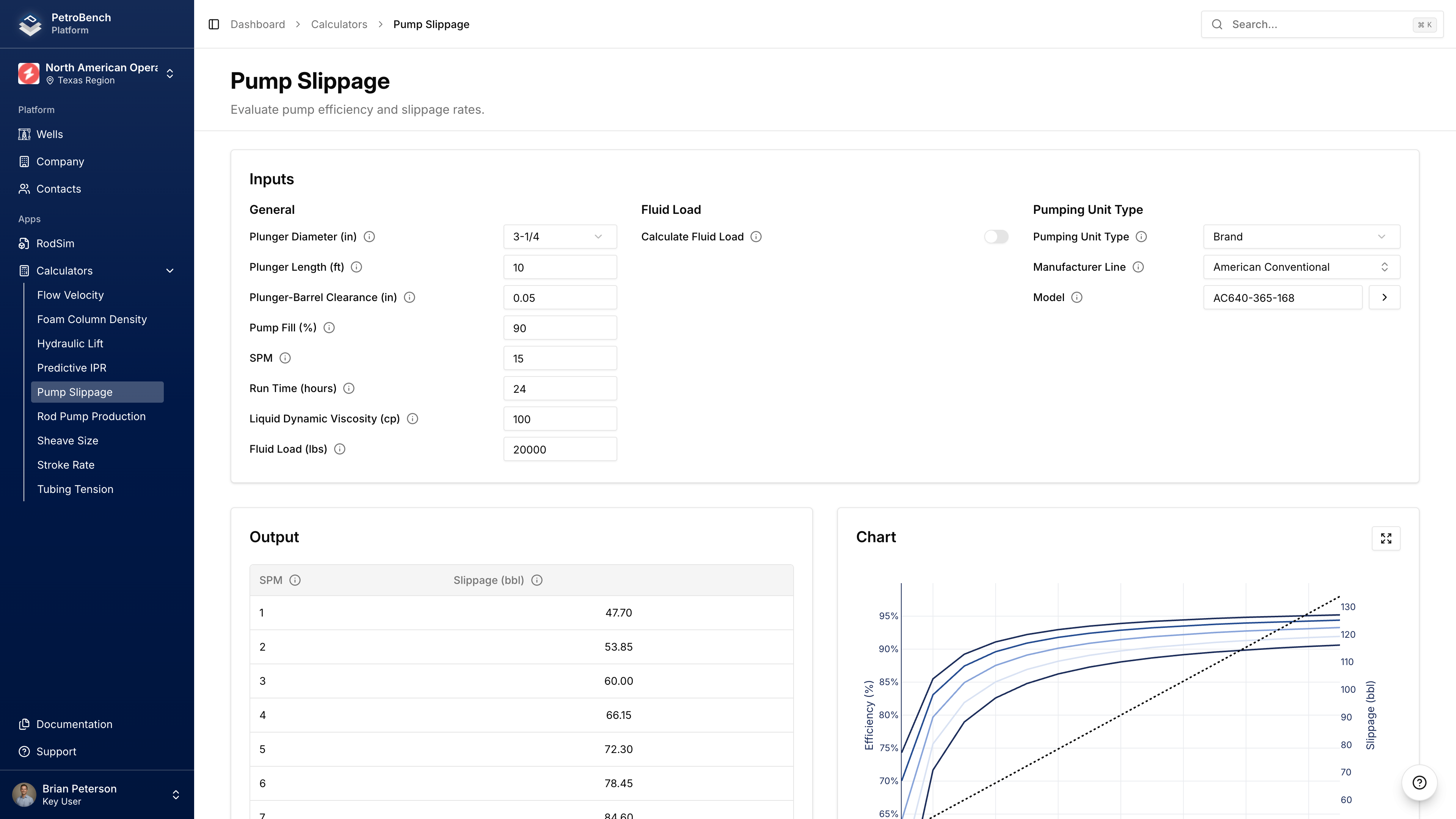Open the Pumping Unit Type Brand dropdown
The width and height of the screenshot is (1456, 819).
(x=1301, y=236)
